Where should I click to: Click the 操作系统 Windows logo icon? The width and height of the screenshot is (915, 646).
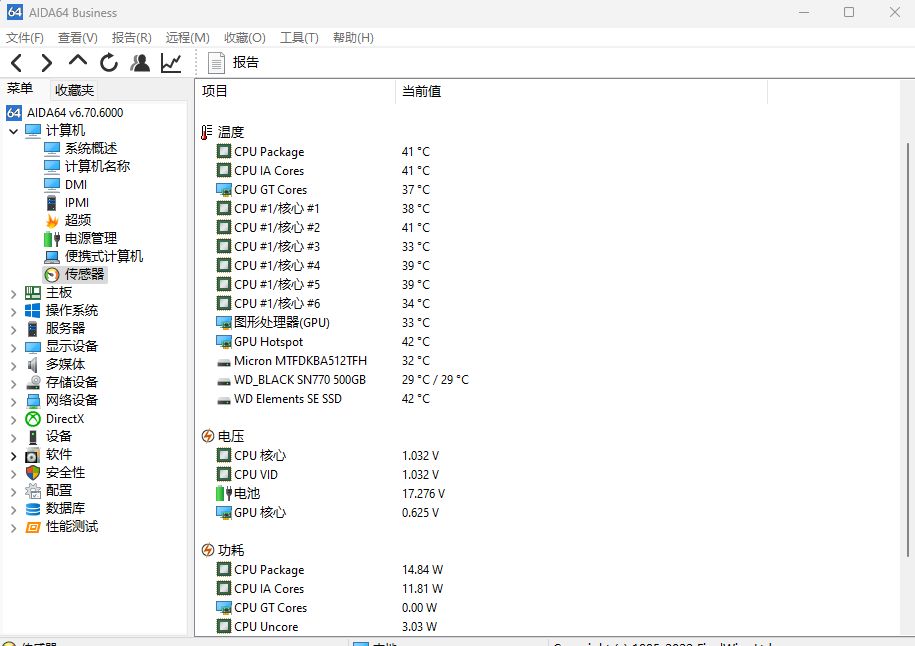[33, 310]
